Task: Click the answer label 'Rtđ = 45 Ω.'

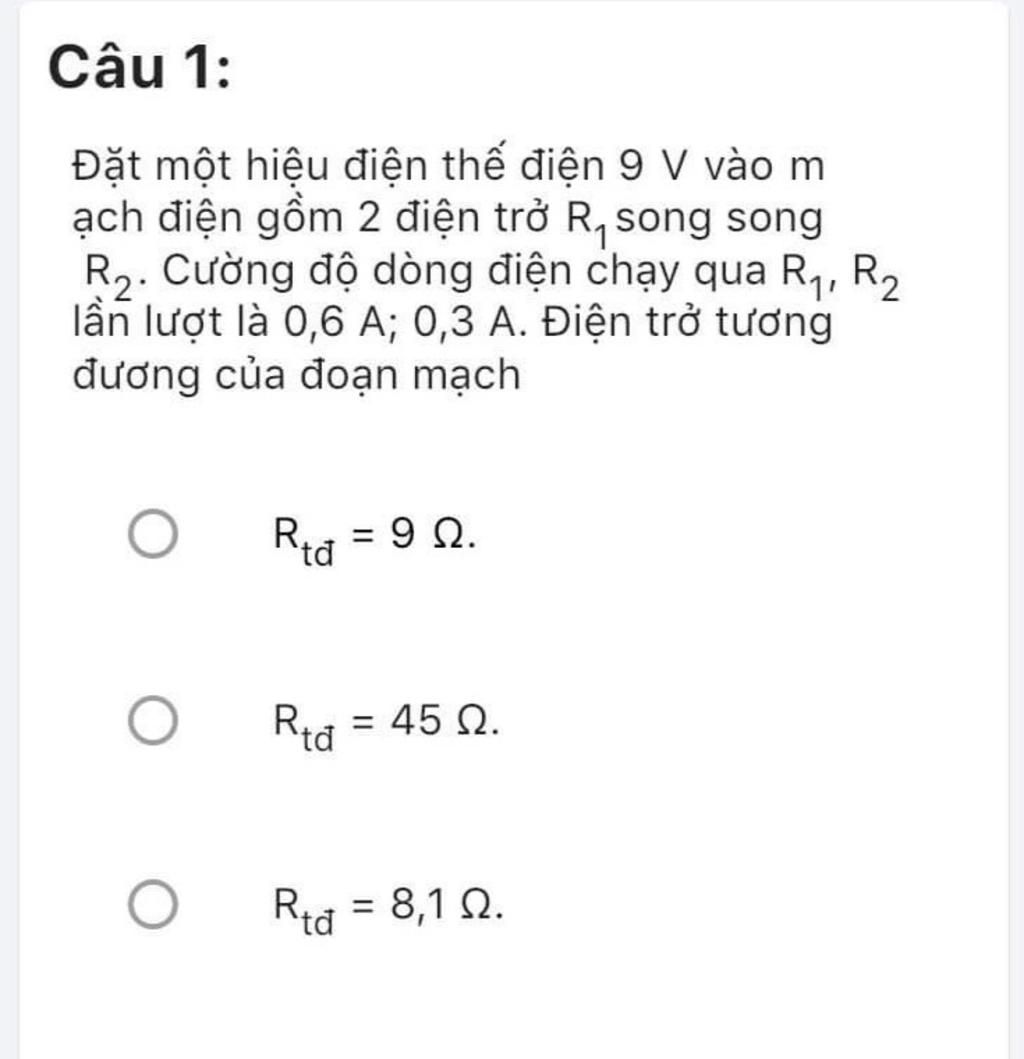Action: pyautogui.click(x=386, y=726)
